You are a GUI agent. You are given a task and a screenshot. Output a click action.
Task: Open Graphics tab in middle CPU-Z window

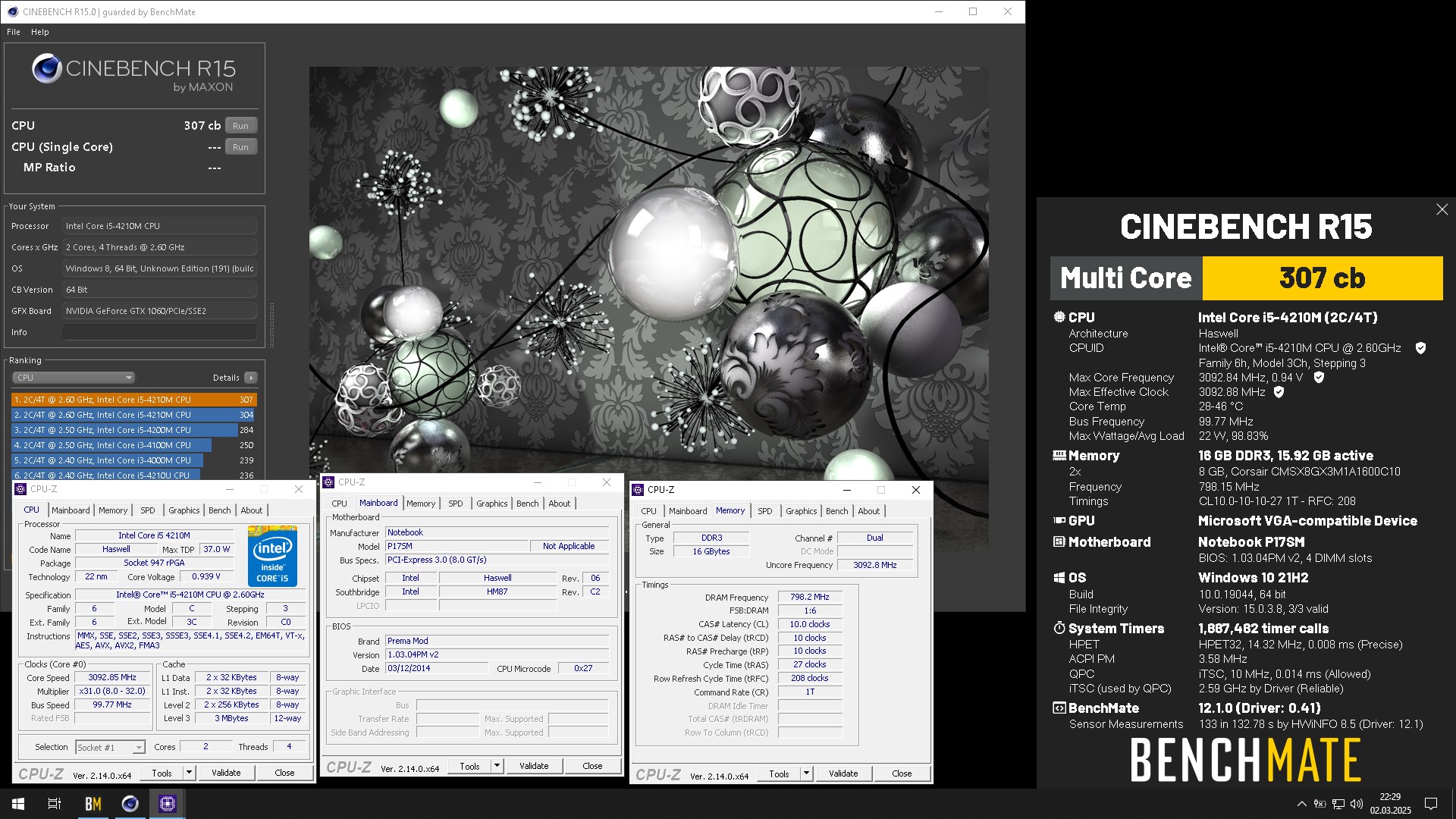[492, 504]
